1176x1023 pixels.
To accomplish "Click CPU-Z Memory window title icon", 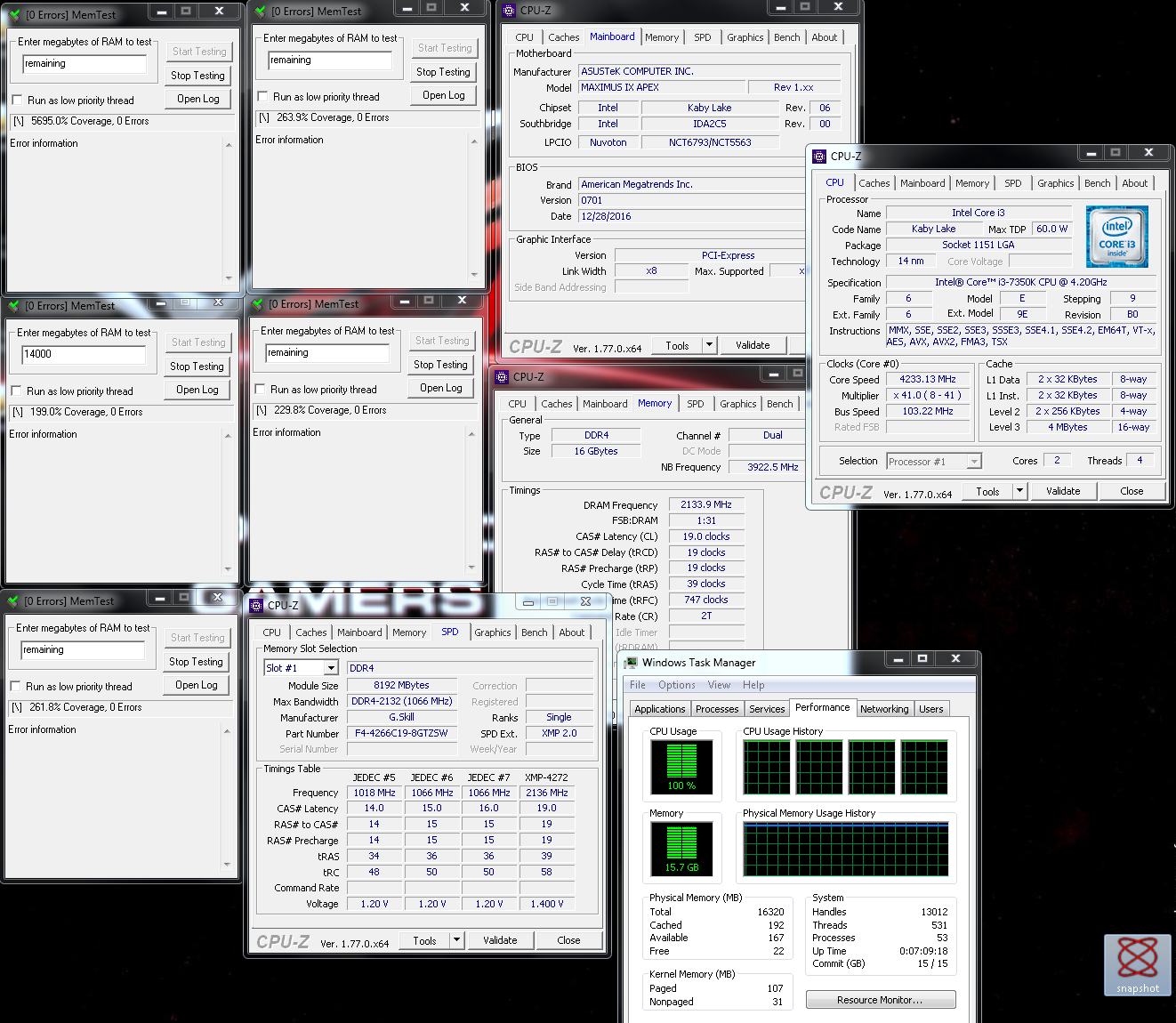I will (502, 377).
